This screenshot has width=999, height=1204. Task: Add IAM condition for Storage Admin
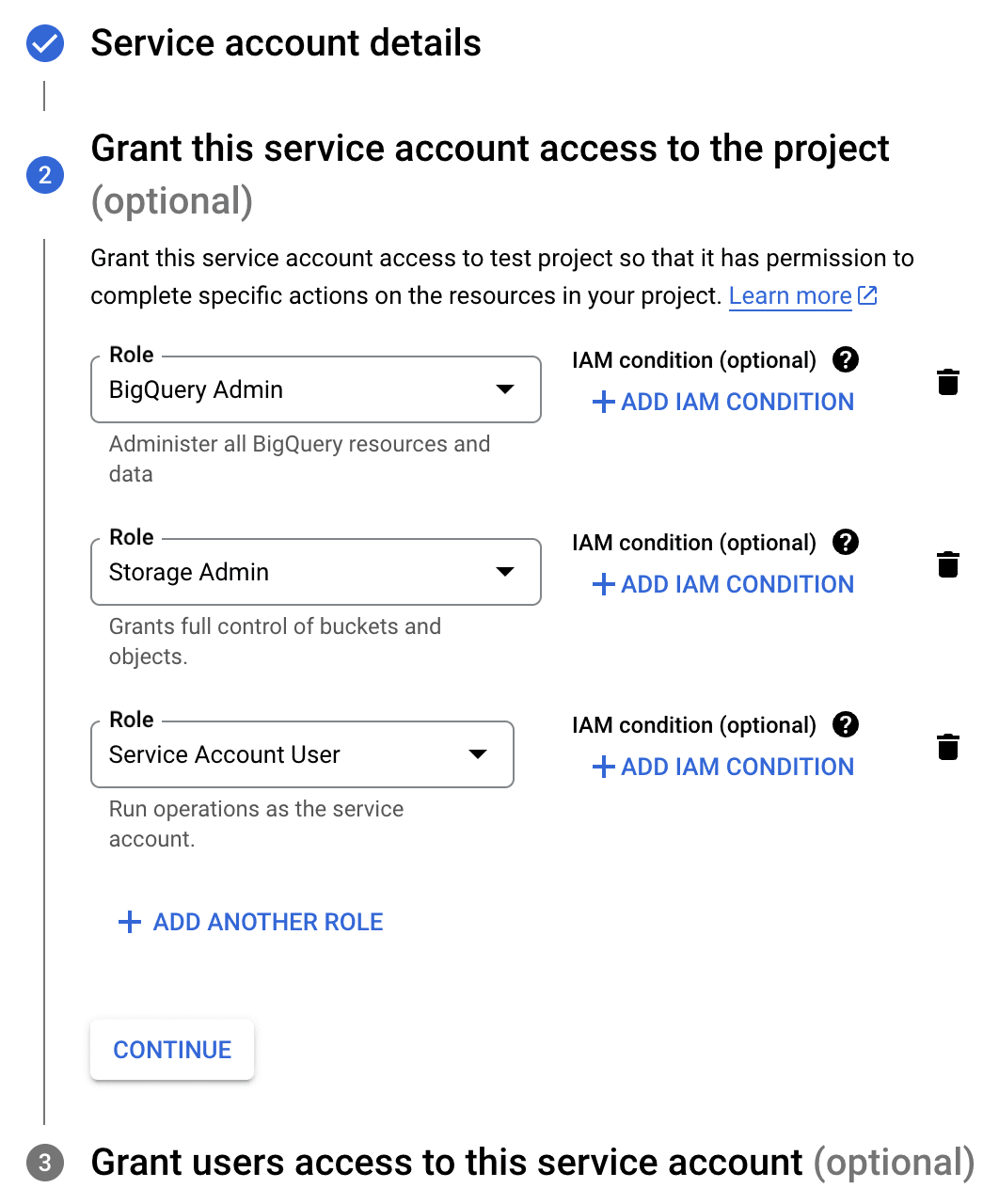pyautogui.click(x=722, y=584)
